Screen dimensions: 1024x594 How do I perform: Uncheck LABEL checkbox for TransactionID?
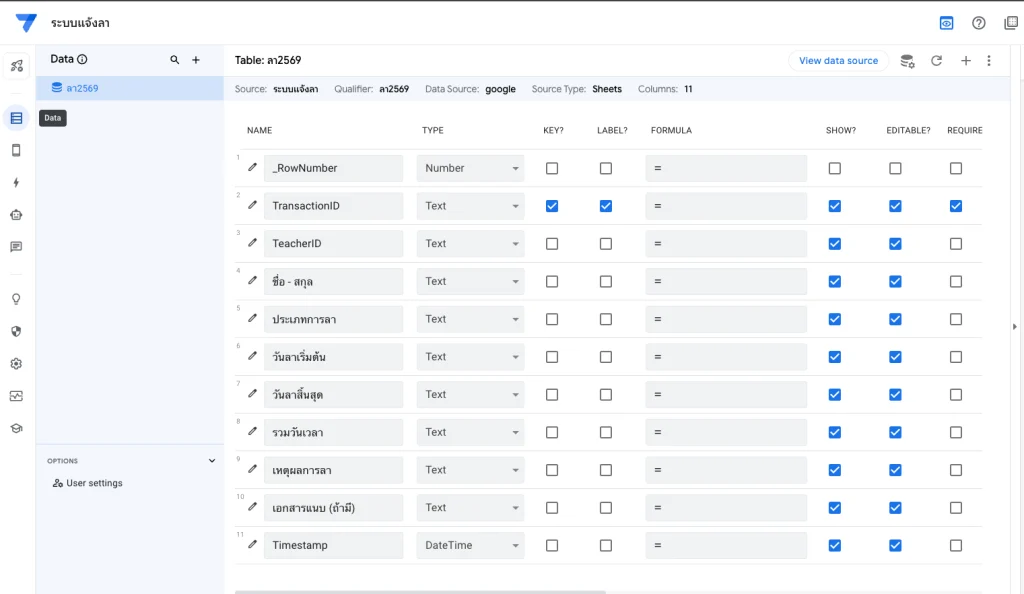606,206
